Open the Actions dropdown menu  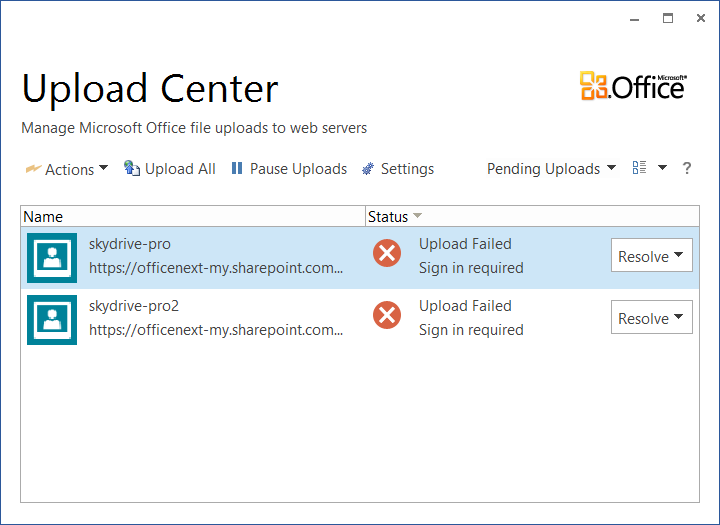pos(67,169)
